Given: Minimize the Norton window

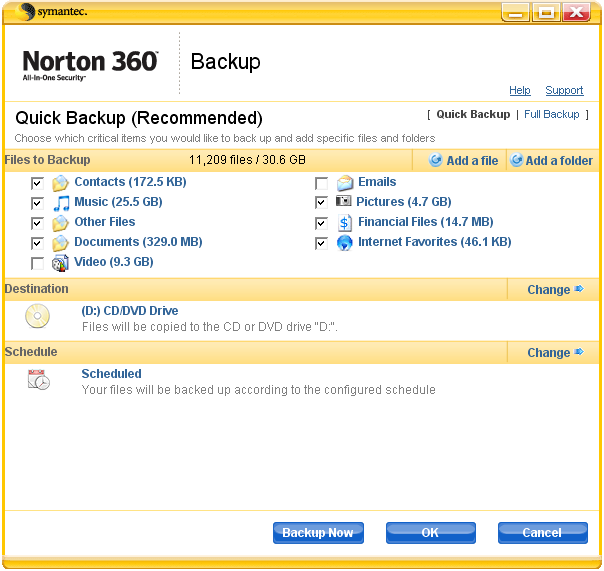Looking at the screenshot, I should coord(515,12).
